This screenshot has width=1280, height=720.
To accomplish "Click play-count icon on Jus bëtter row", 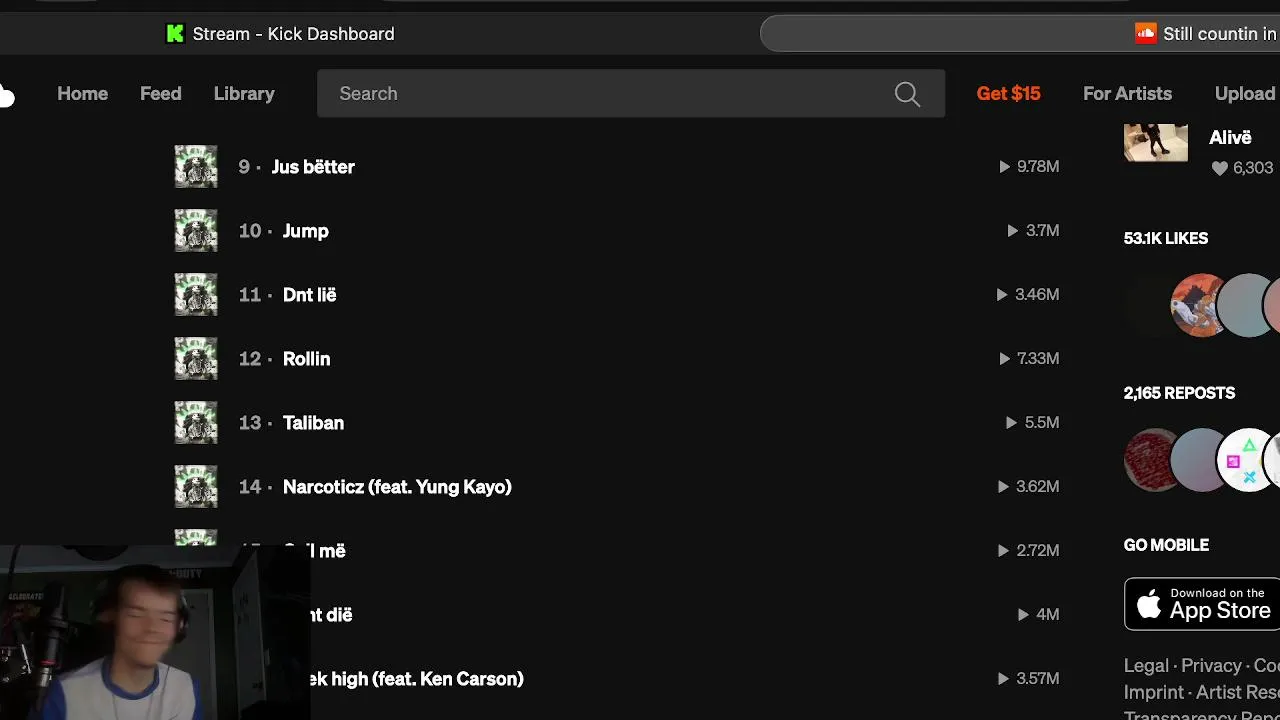I will point(1005,167).
